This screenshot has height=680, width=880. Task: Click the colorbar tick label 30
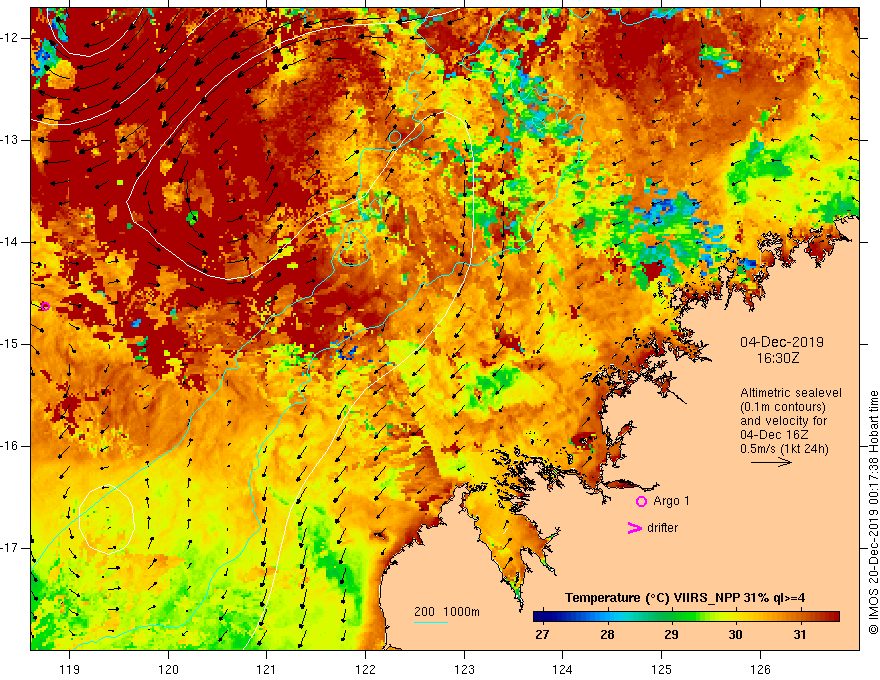735,635
